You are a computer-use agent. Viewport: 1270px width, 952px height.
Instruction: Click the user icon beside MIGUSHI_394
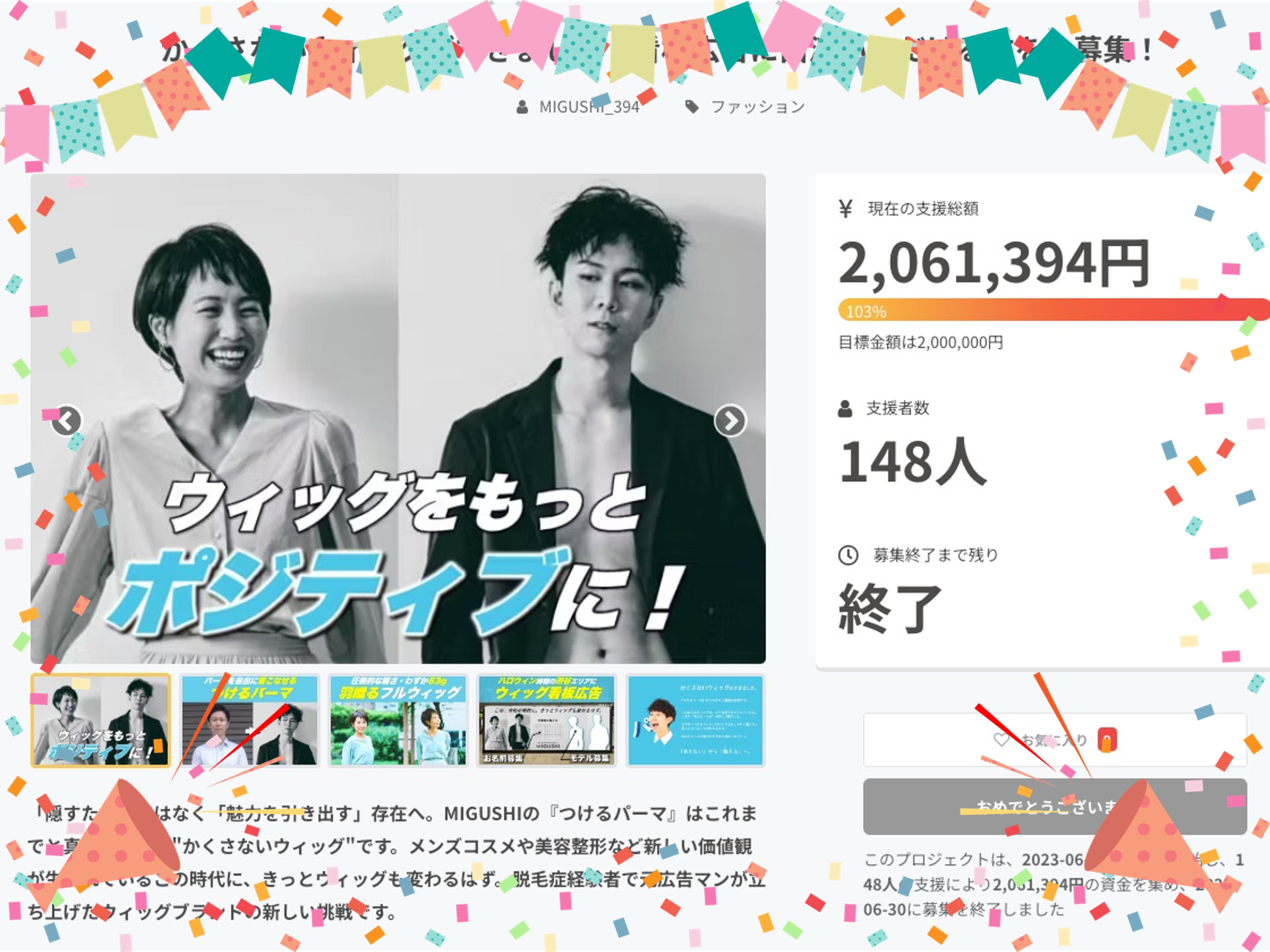tap(522, 107)
